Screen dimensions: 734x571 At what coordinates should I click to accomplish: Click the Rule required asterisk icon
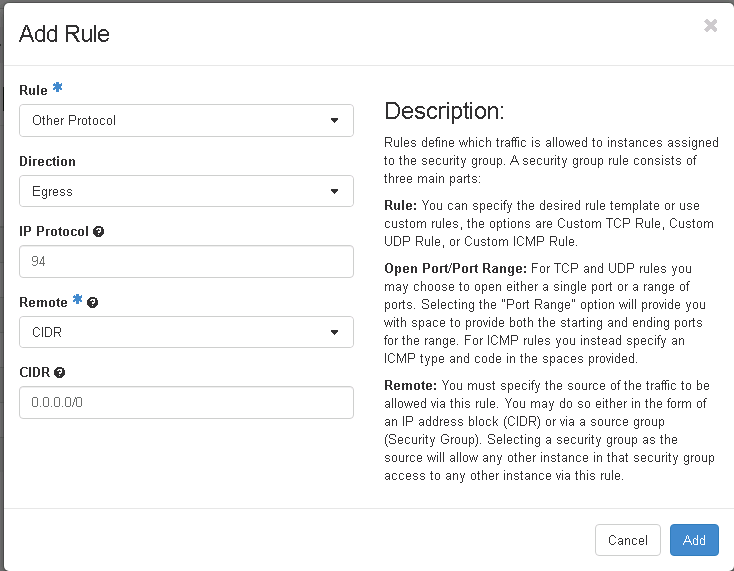(x=58, y=87)
